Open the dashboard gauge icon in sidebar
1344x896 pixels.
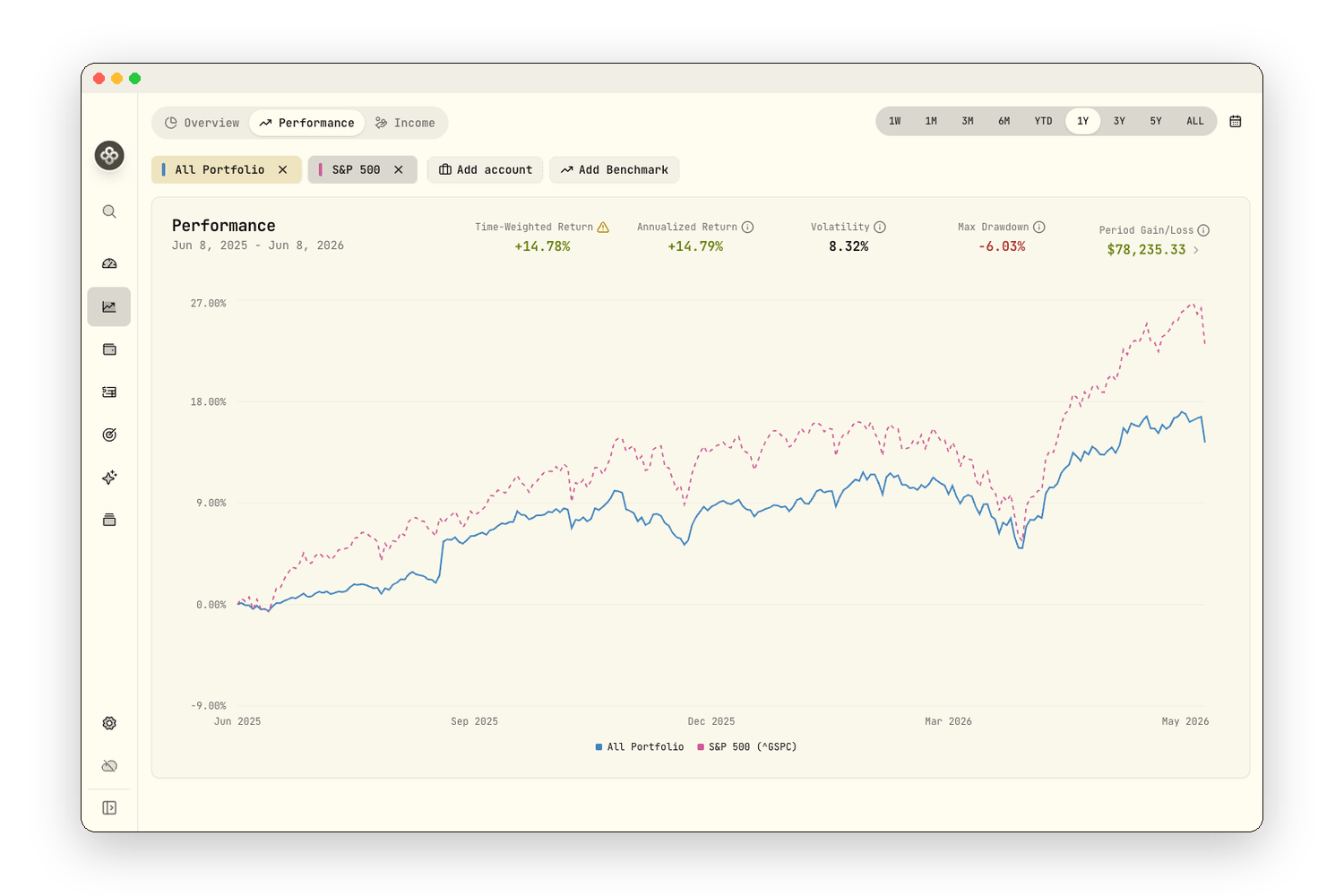pos(109,263)
